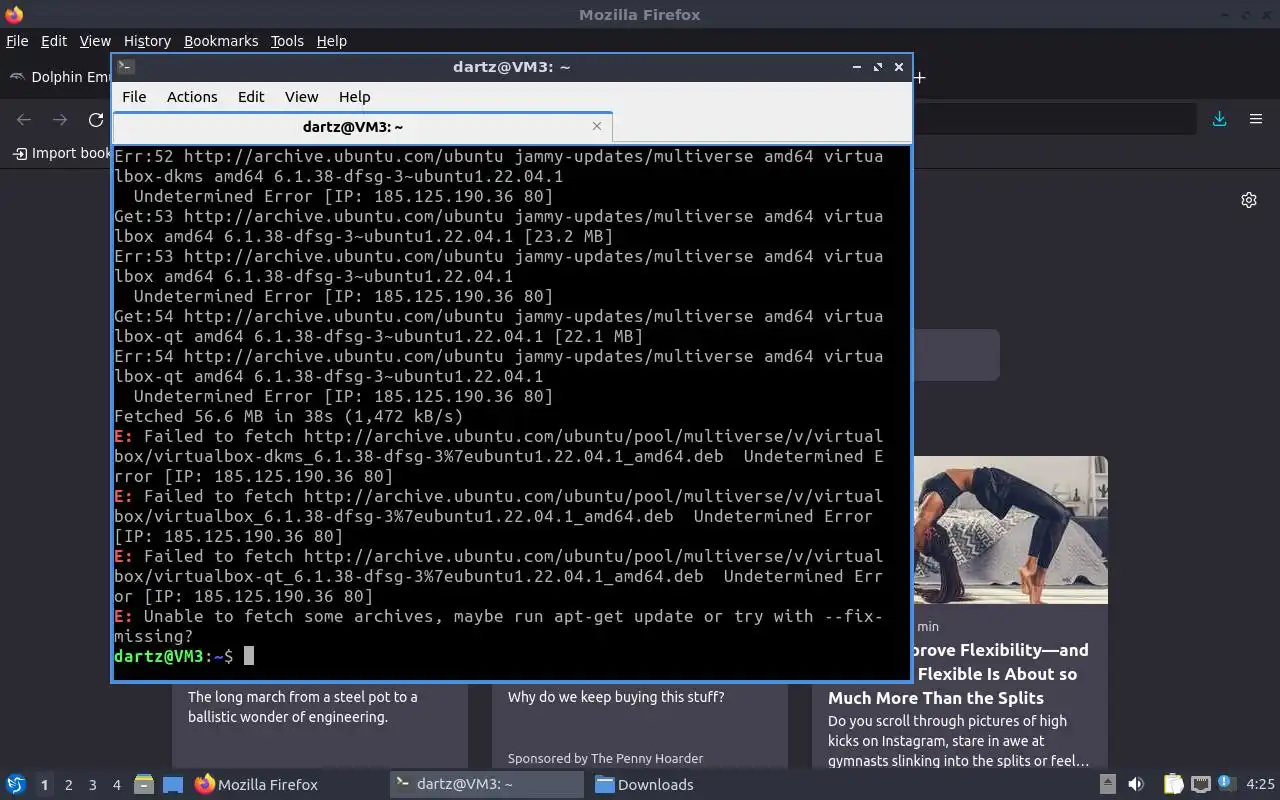Select the dartz@VM3 terminal taskbar entry
Viewport: 1280px width, 800px height.
[487, 785]
